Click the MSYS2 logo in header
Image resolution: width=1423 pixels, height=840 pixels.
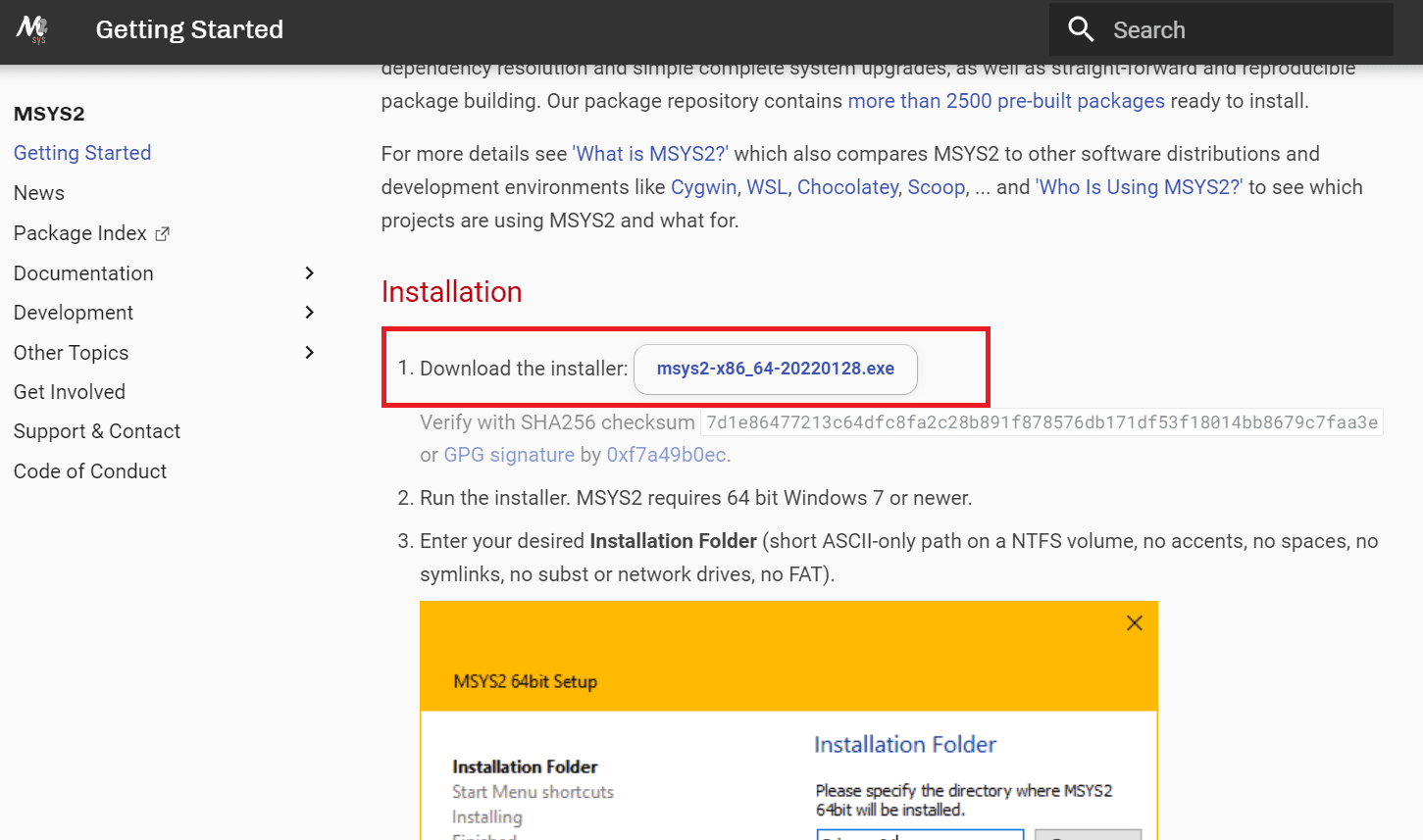[x=32, y=29]
